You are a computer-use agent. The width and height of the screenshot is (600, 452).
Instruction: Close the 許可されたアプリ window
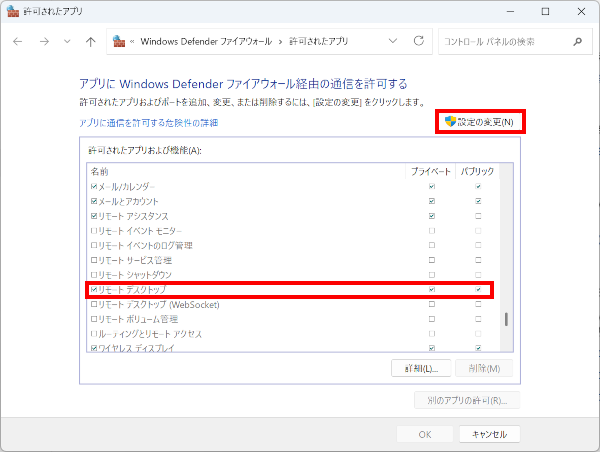pos(581,11)
